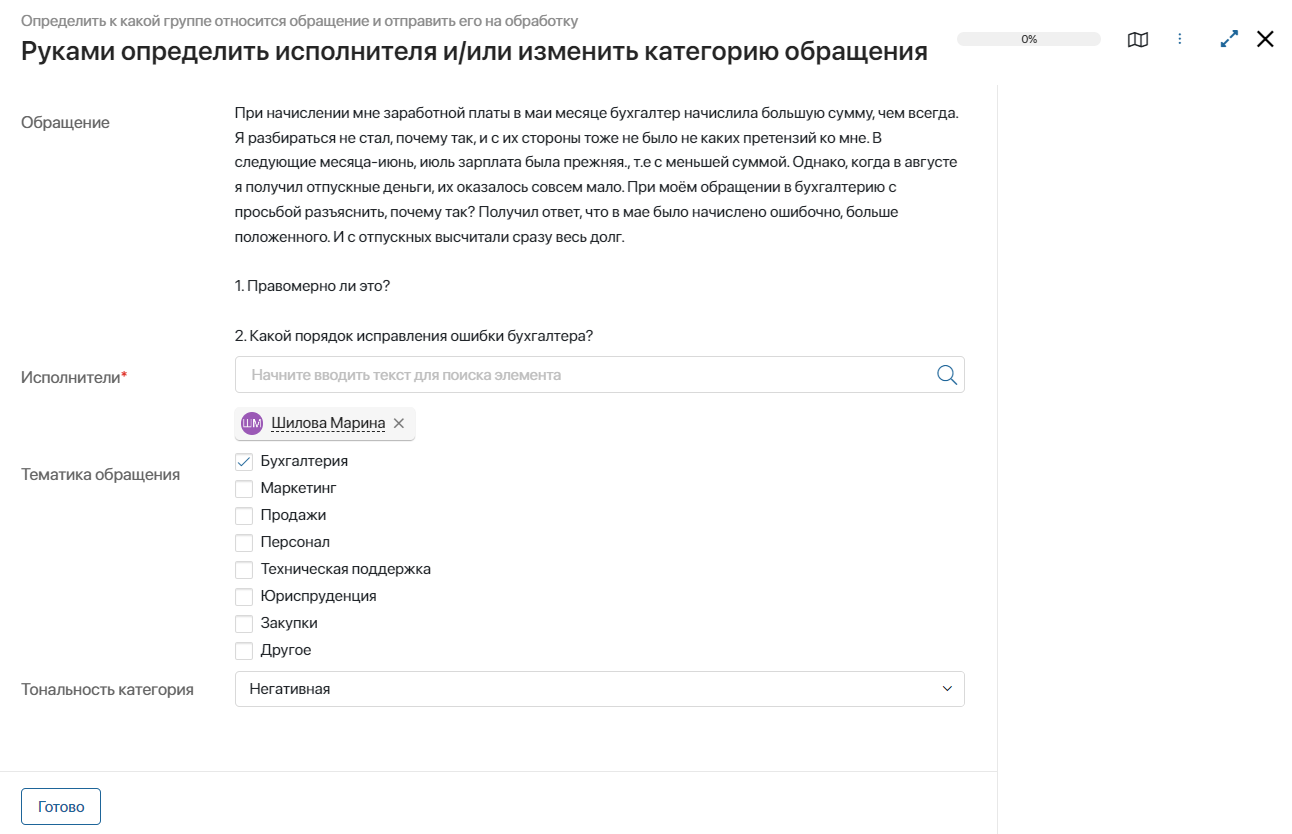
Task: Check the Маркетинг topic
Action: click(243, 488)
